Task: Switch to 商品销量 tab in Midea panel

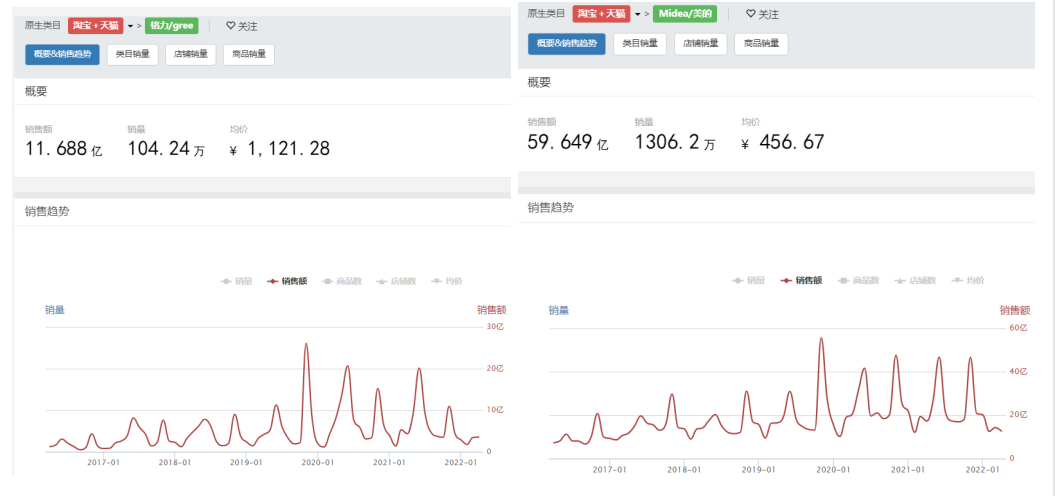Action: click(761, 44)
